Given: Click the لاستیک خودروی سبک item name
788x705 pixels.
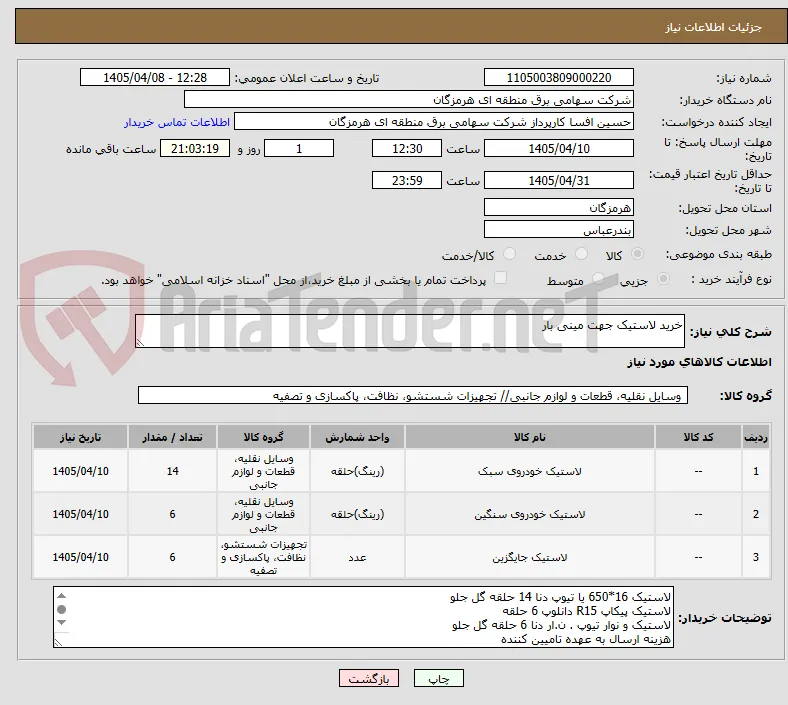Looking at the screenshot, I should point(530,471).
